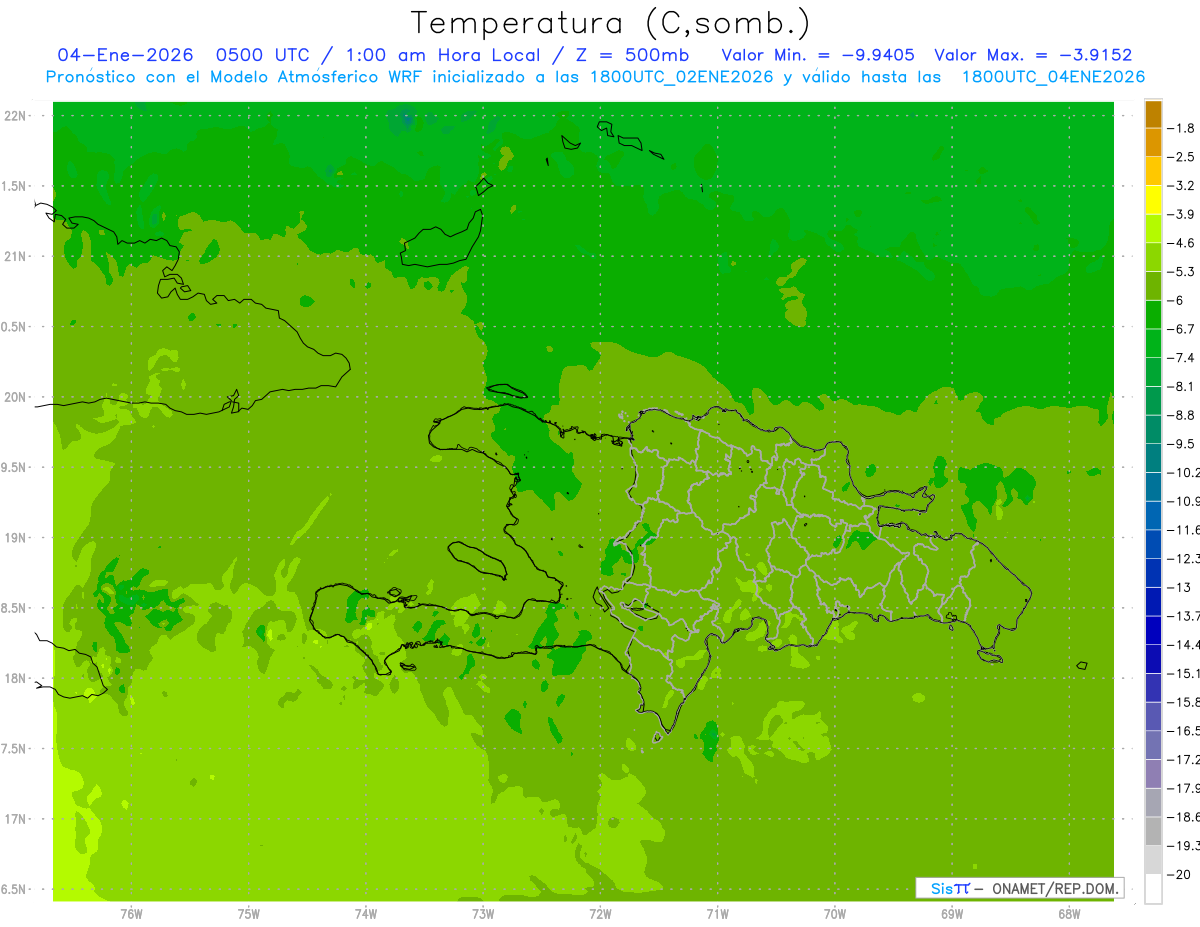Click the valid-until time '1800UTC_04ENE2026'
This screenshot has width=1200, height=927.
point(1053,77)
